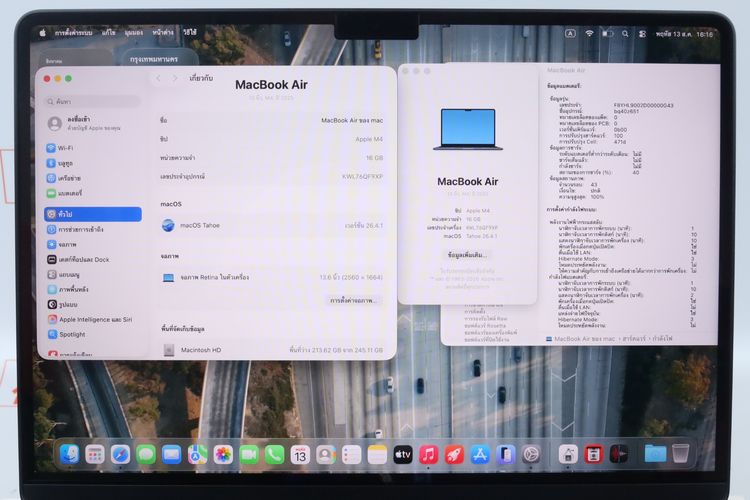
Task: Open Trash in the Dock
Action: [680, 453]
